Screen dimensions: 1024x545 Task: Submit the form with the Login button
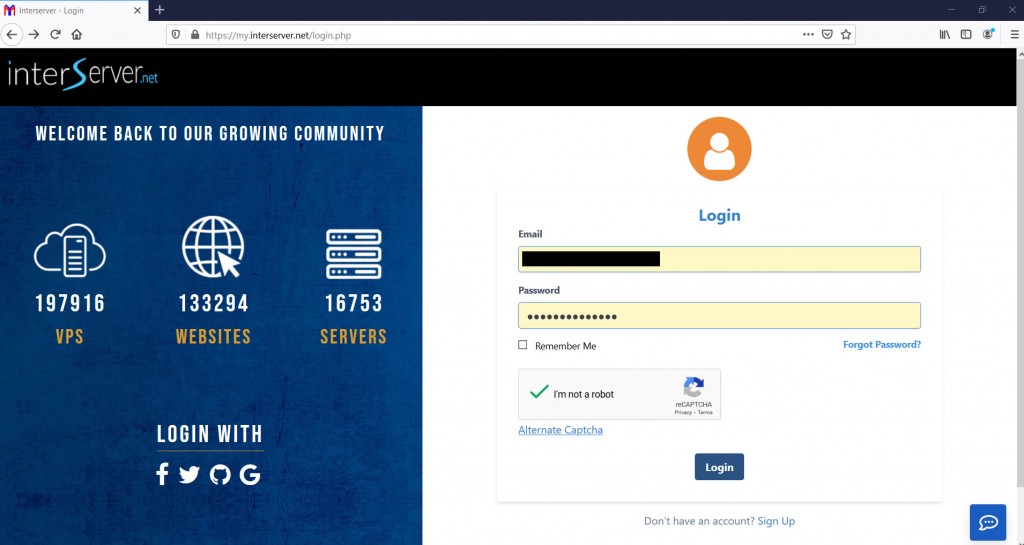pyautogui.click(x=719, y=467)
